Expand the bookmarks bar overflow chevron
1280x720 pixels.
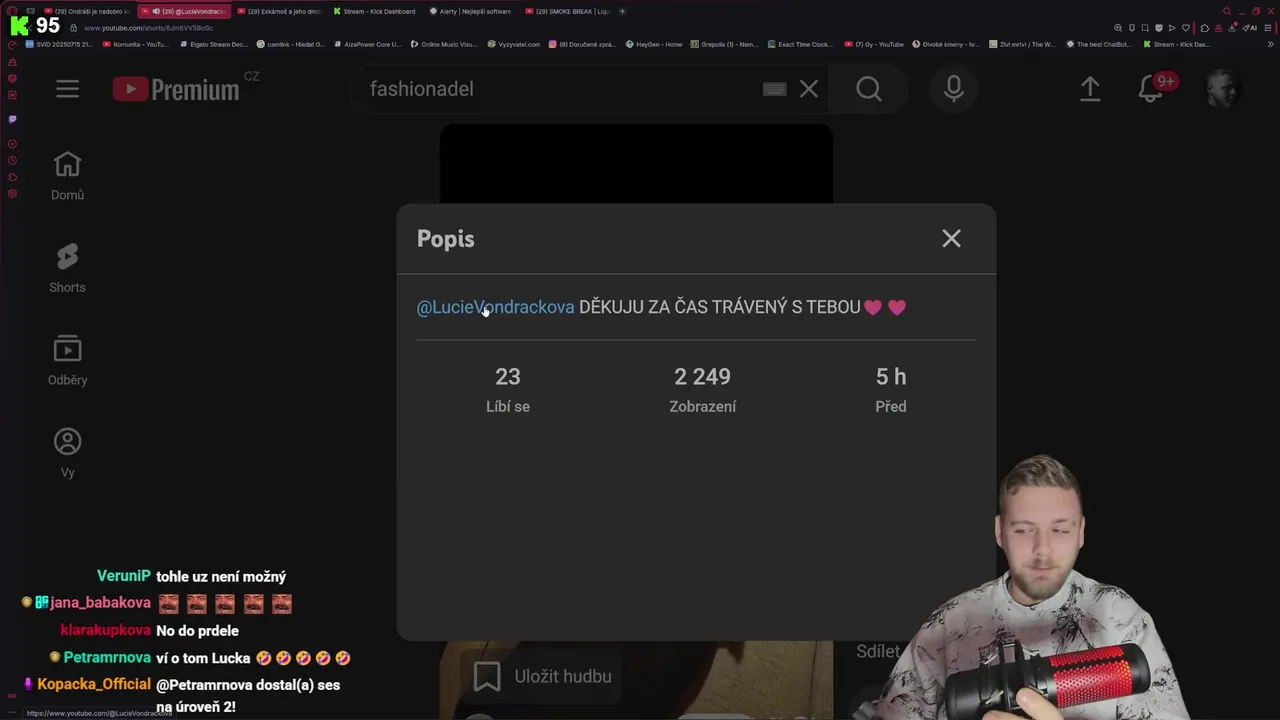1270,44
